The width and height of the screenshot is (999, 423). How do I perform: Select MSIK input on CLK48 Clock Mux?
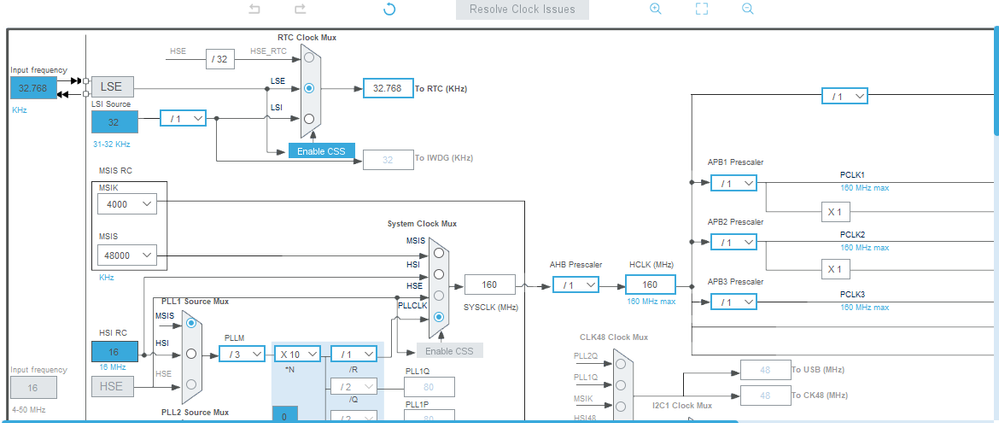pyautogui.click(x=621, y=406)
